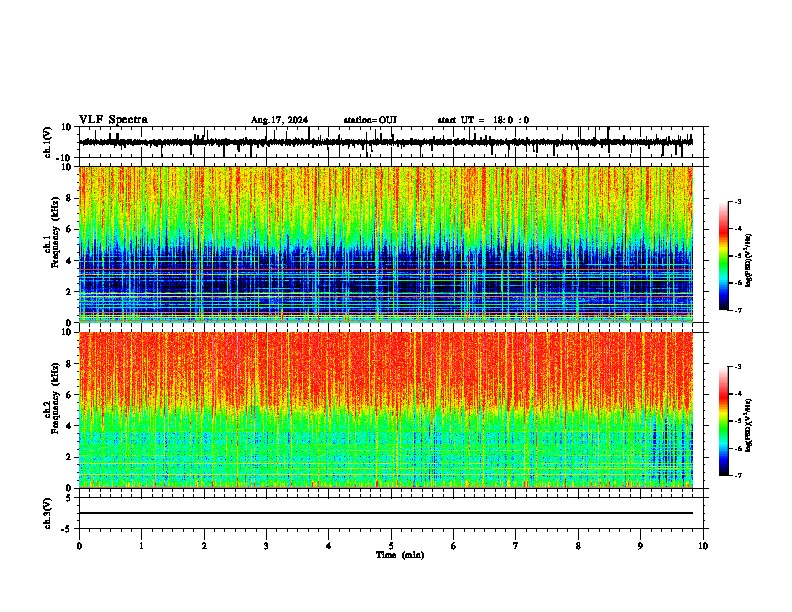This screenshot has height=612, width=792.
Task: Click the "2" tick label on time axis
Action: (204, 546)
